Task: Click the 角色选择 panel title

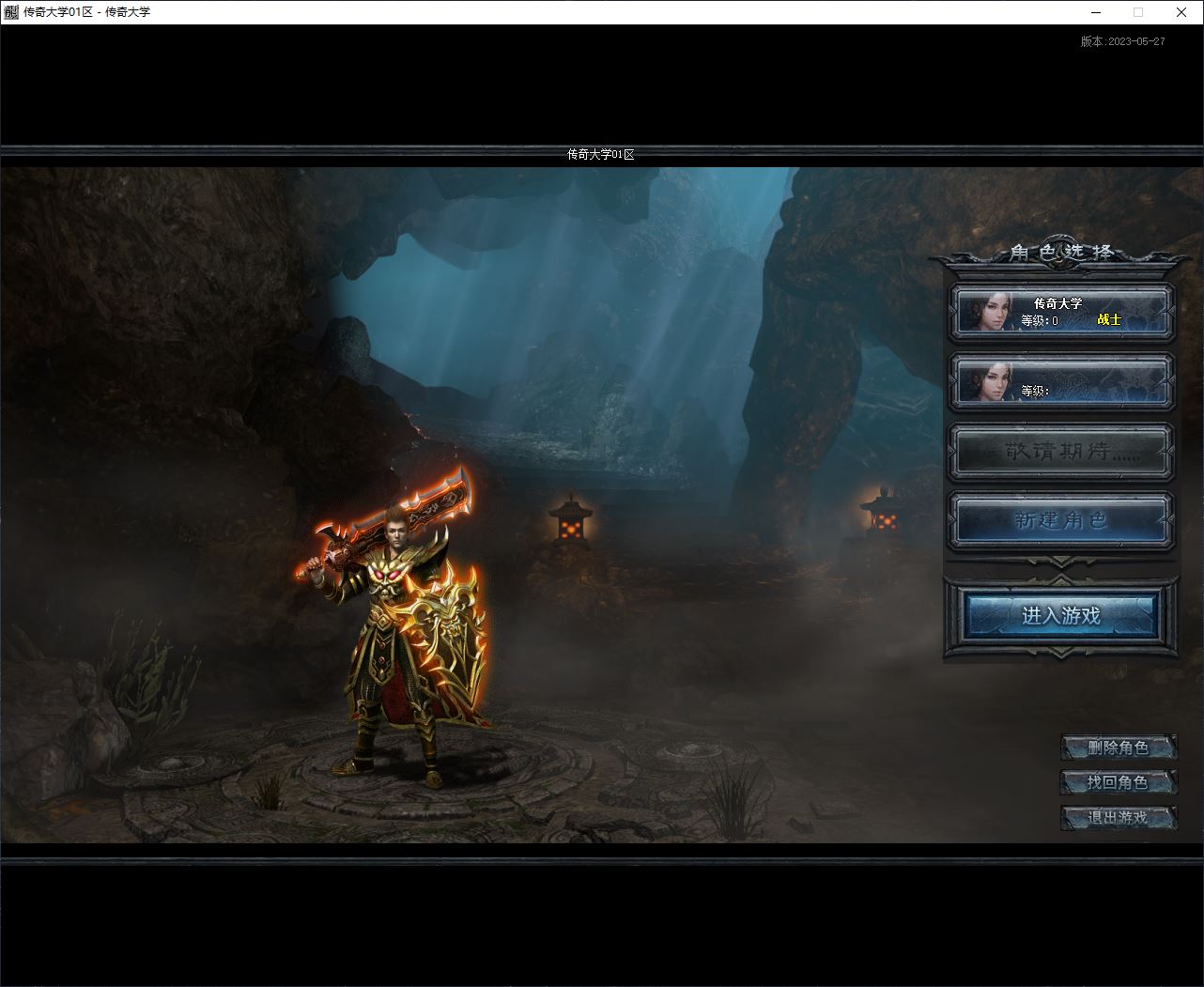Action: click(1062, 252)
